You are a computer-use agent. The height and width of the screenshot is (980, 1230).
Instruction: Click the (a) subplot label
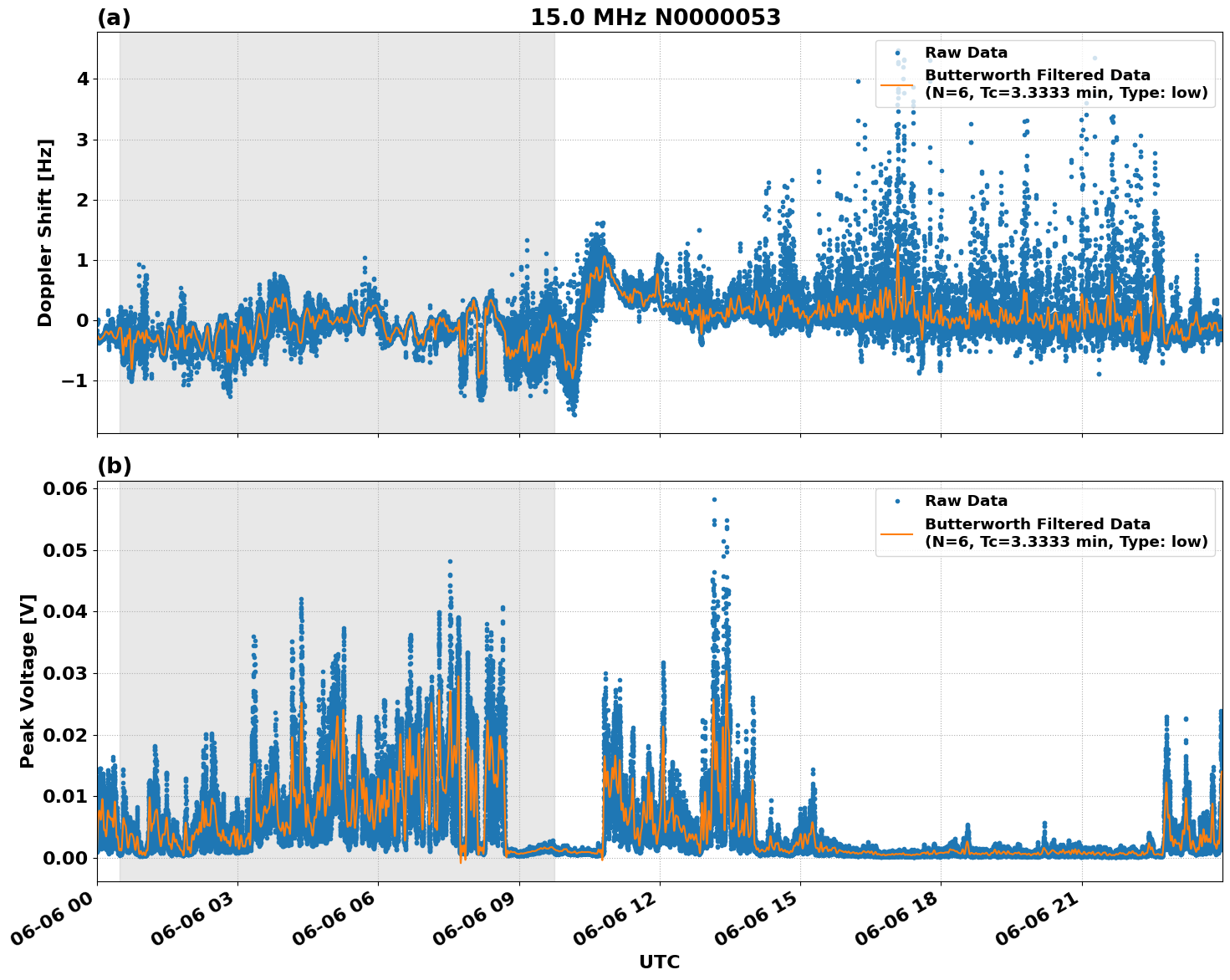click(x=115, y=17)
